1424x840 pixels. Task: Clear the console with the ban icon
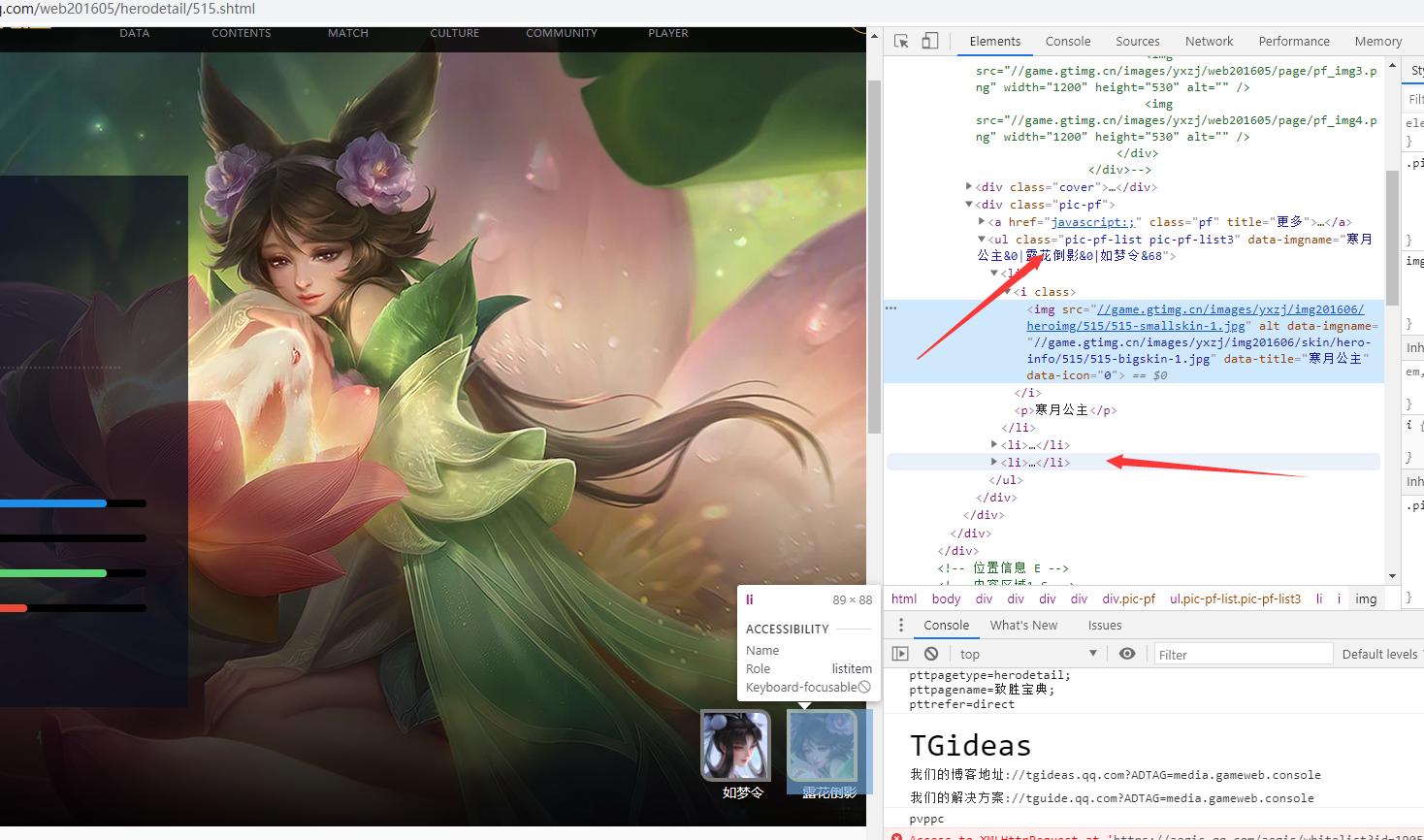click(931, 654)
